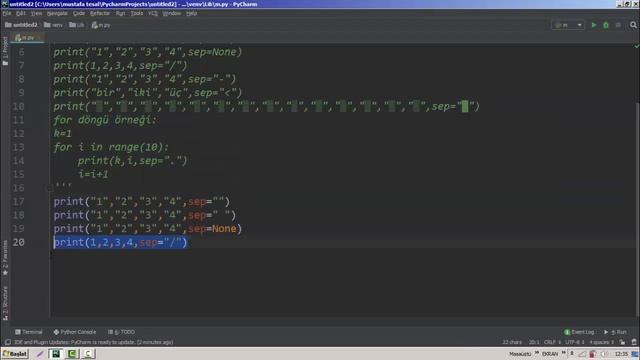Open the Edit menu
Screen dimensions: 640x360
point(20,13)
